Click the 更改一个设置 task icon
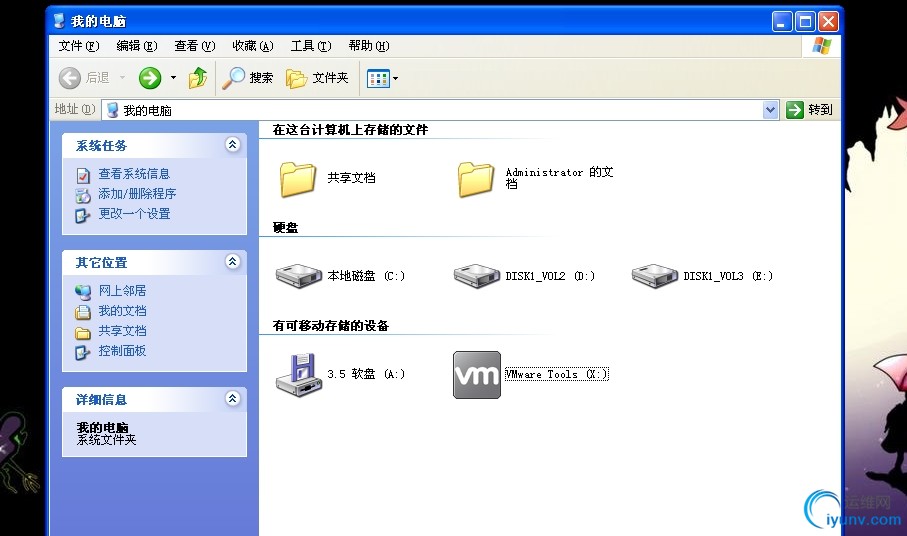 (83, 216)
